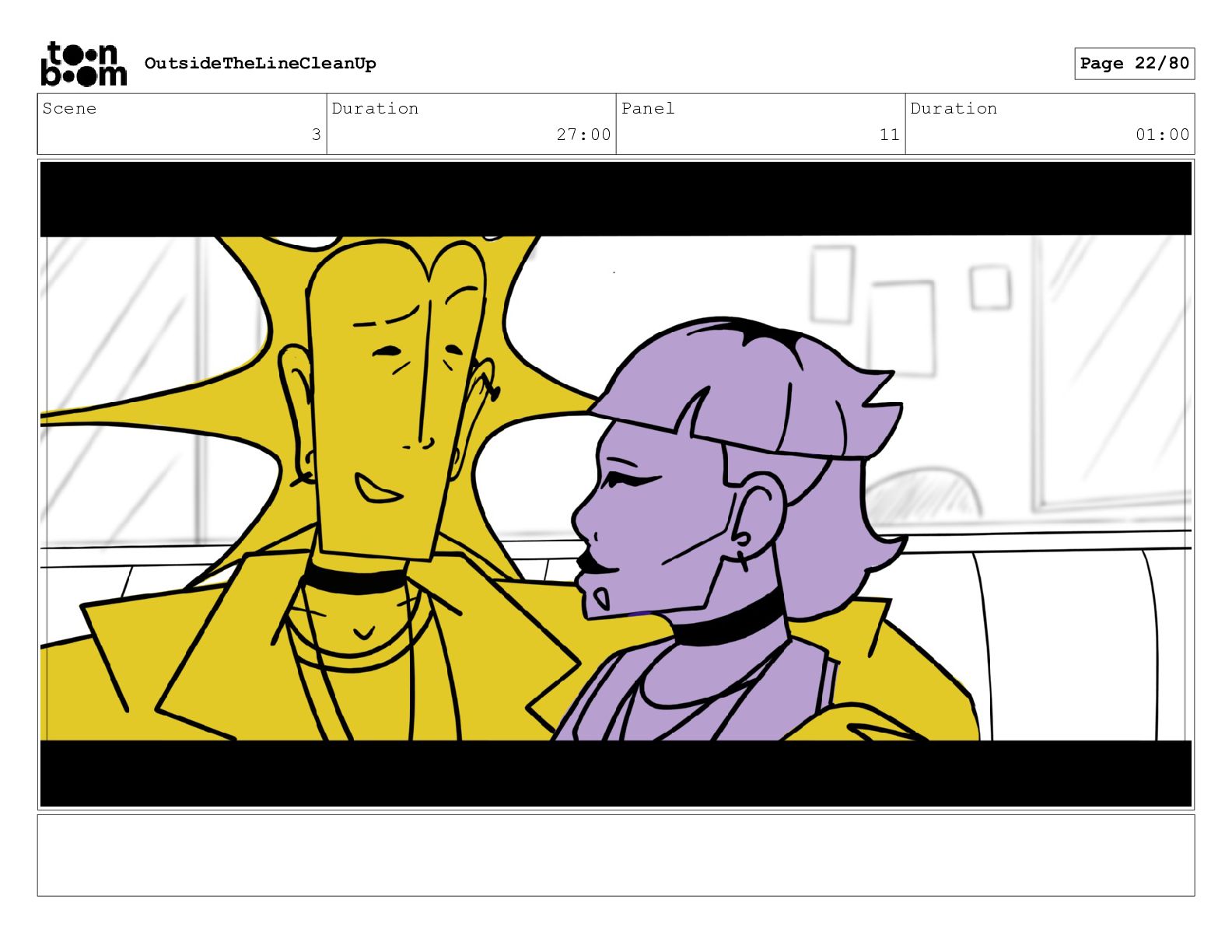Select panel duration value 01:00
This screenshot has width=1232, height=952.
1162,135
